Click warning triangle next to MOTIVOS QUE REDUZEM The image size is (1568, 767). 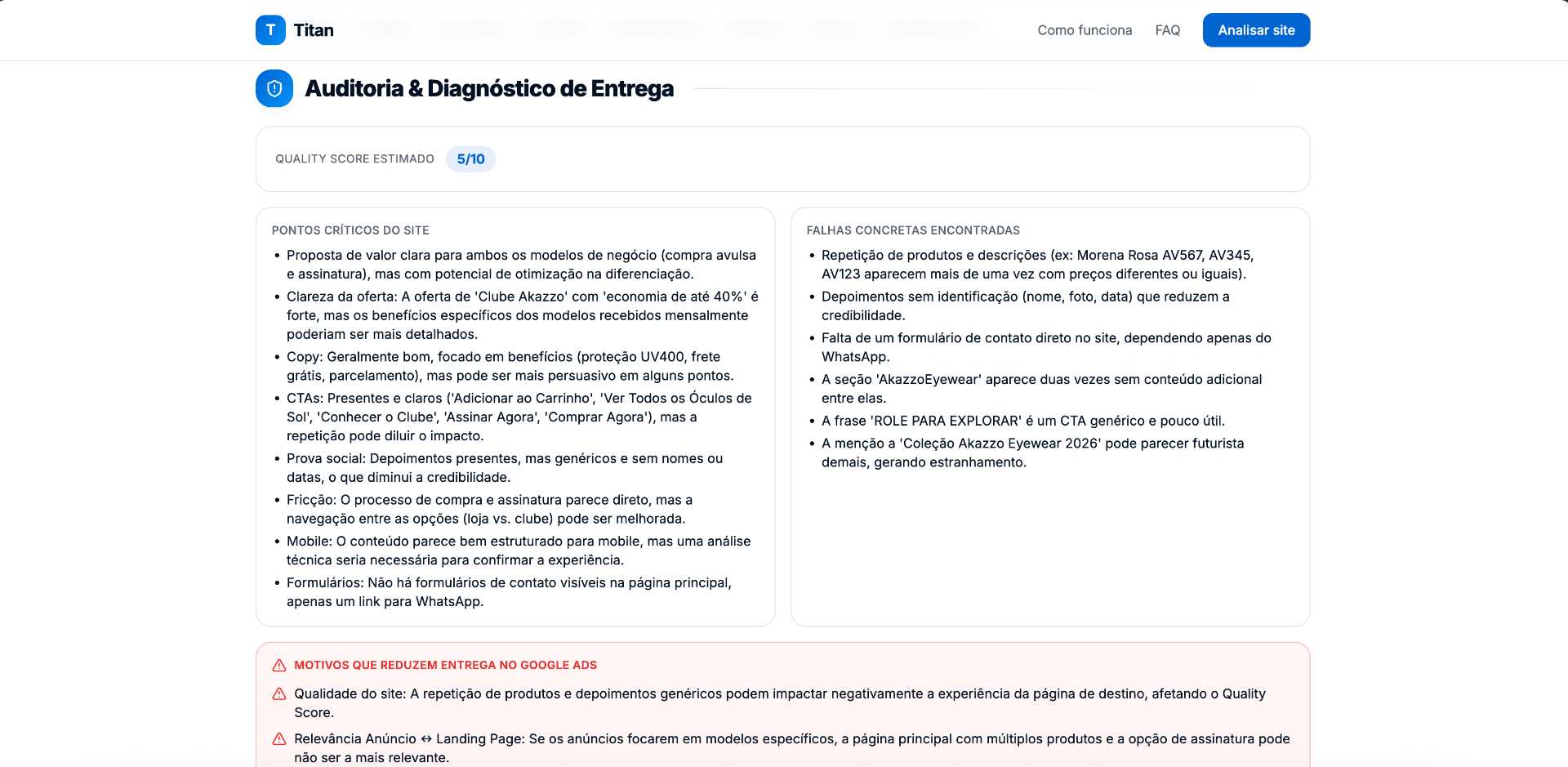tap(279, 665)
